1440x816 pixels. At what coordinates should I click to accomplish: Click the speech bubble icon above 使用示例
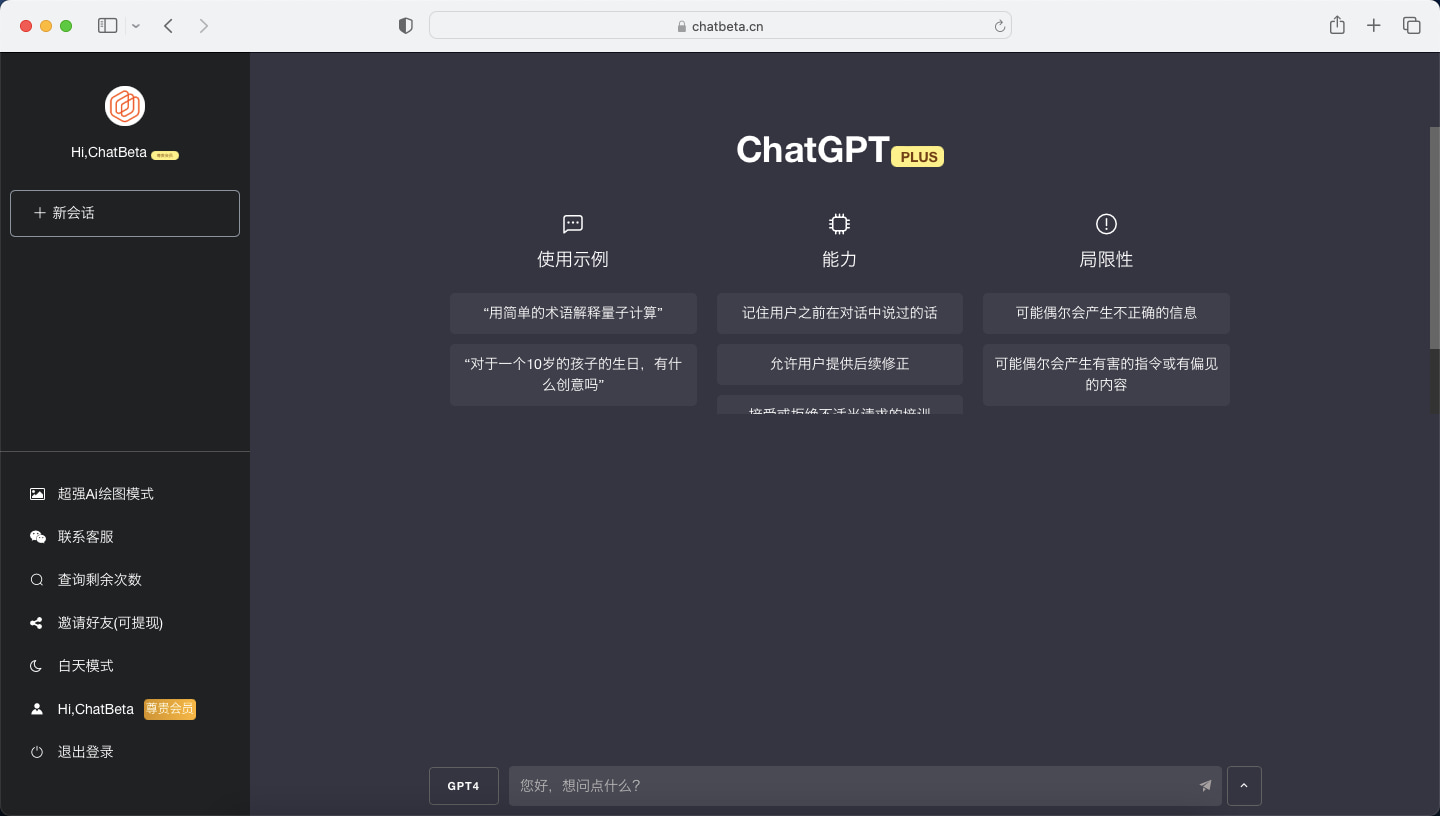point(572,223)
